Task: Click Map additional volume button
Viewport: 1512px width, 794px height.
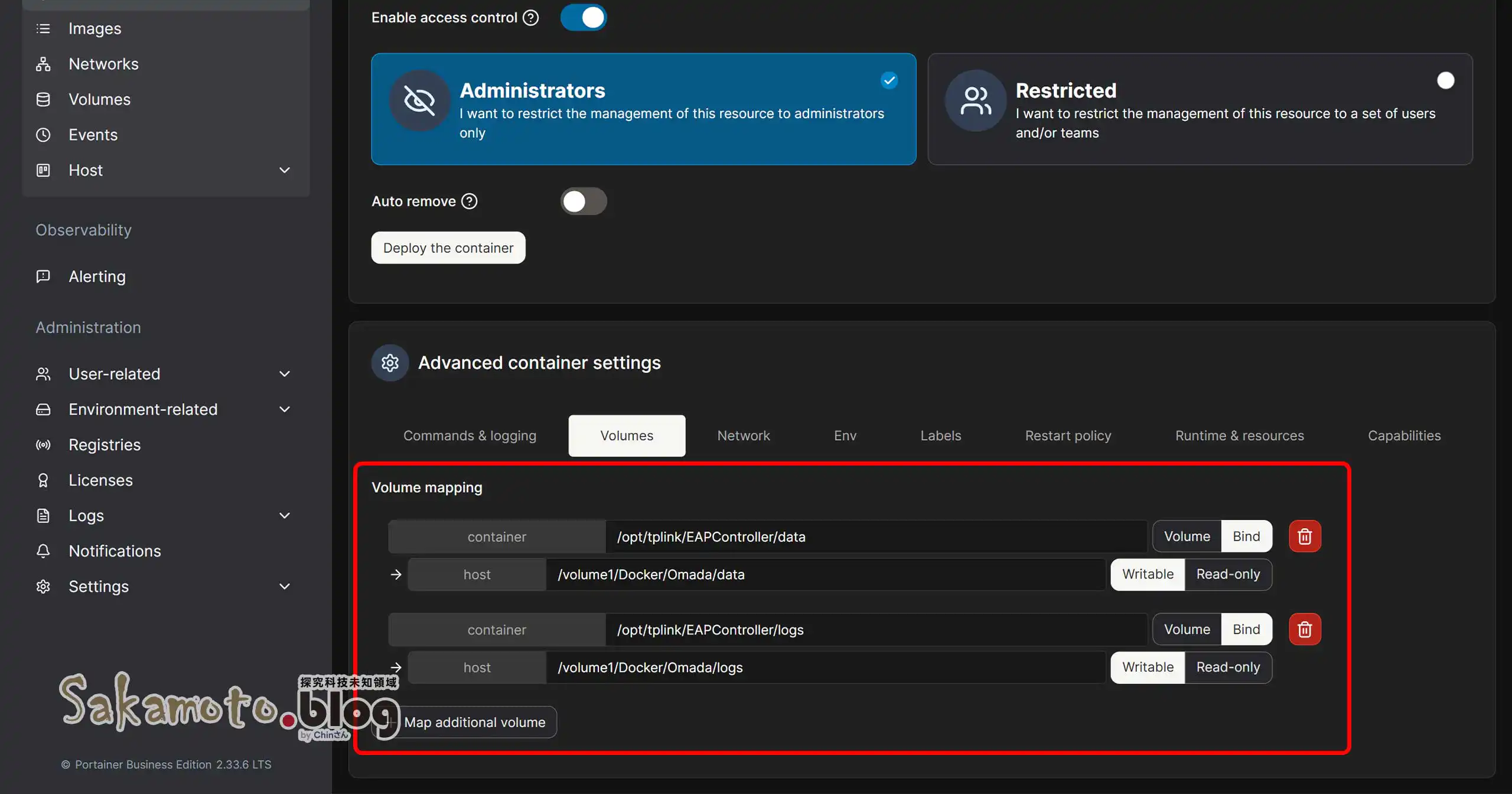Action: (474, 722)
